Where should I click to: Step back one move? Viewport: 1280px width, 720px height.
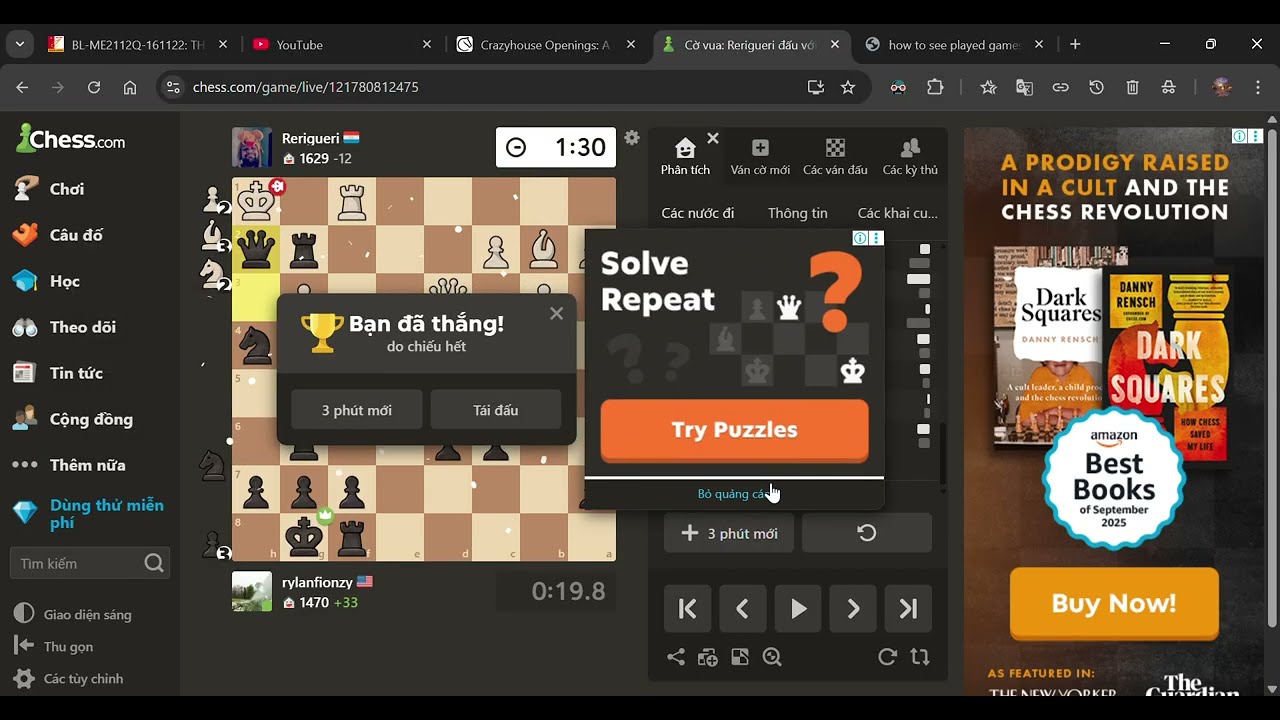pyautogui.click(x=743, y=609)
